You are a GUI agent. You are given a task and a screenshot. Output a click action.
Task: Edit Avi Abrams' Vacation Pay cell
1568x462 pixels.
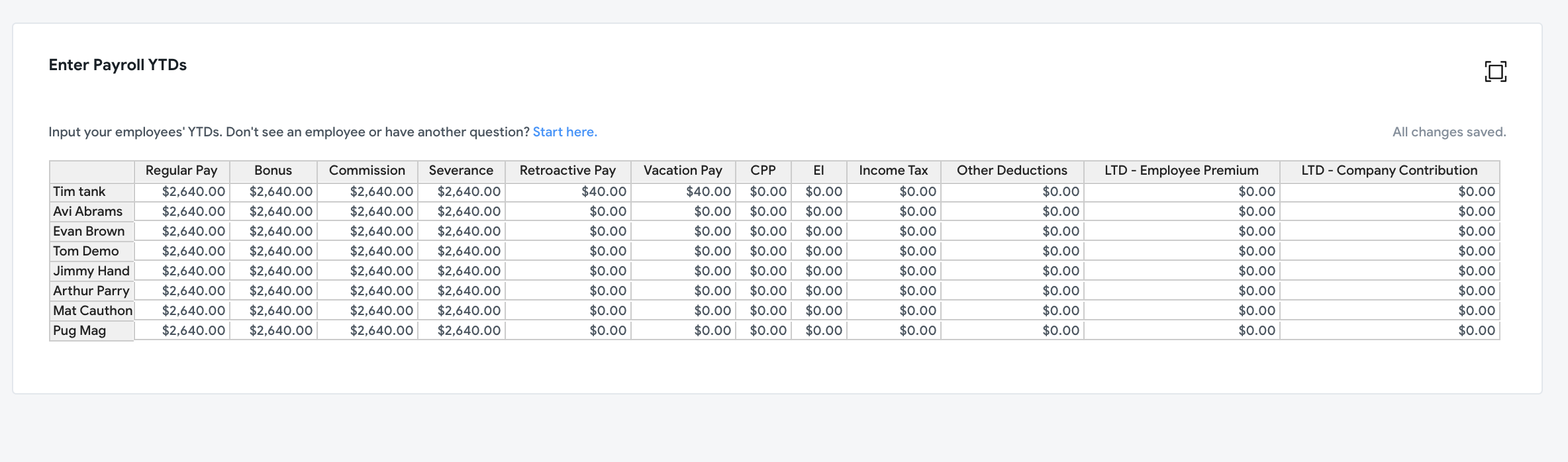pos(683,212)
